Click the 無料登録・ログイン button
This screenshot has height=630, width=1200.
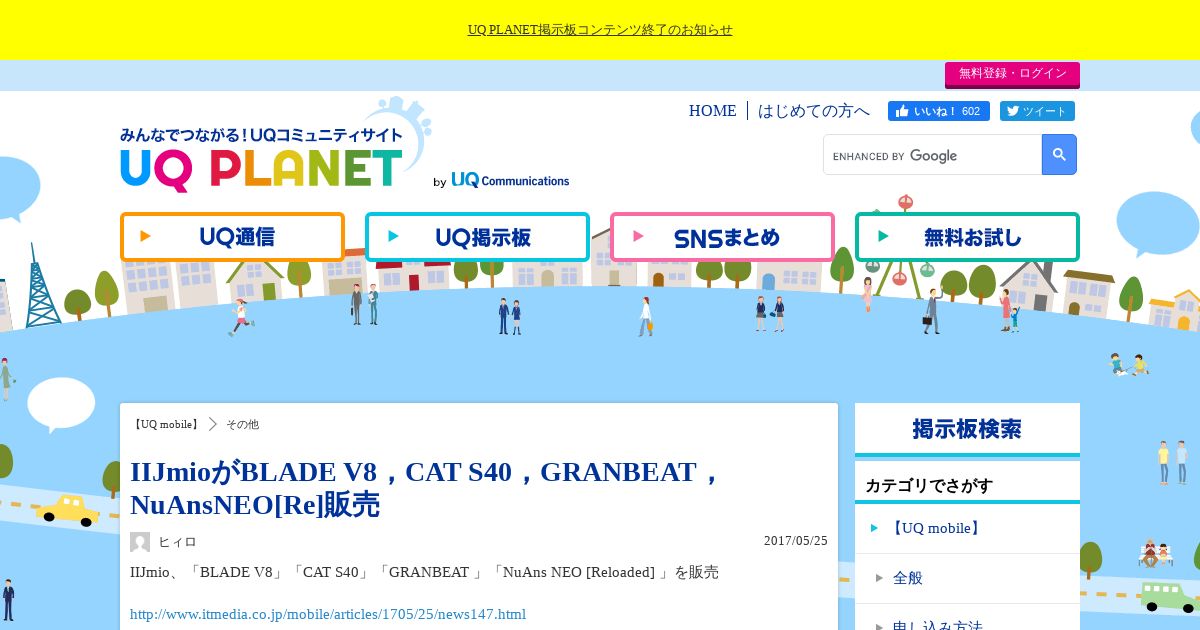[1012, 74]
